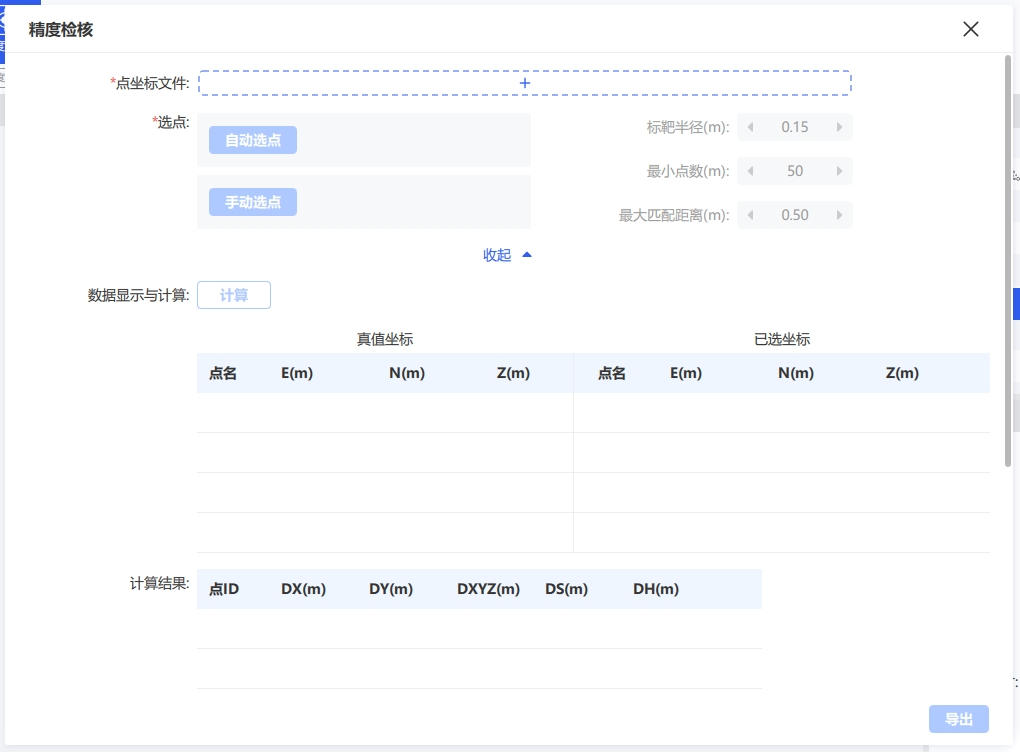Click the 真值坐标 table title
Image resolution: width=1020 pixels, height=752 pixels.
click(x=384, y=340)
